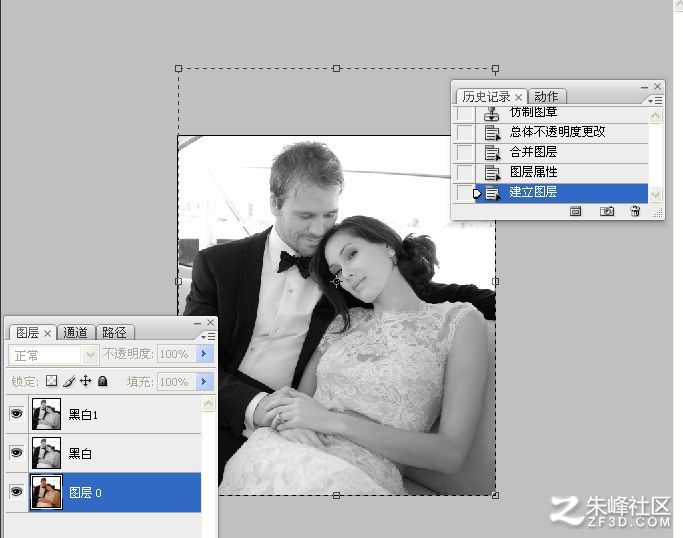Click crop handle at top left corner
Image resolution: width=683 pixels, height=538 pixels.
[x=179, y=68]
